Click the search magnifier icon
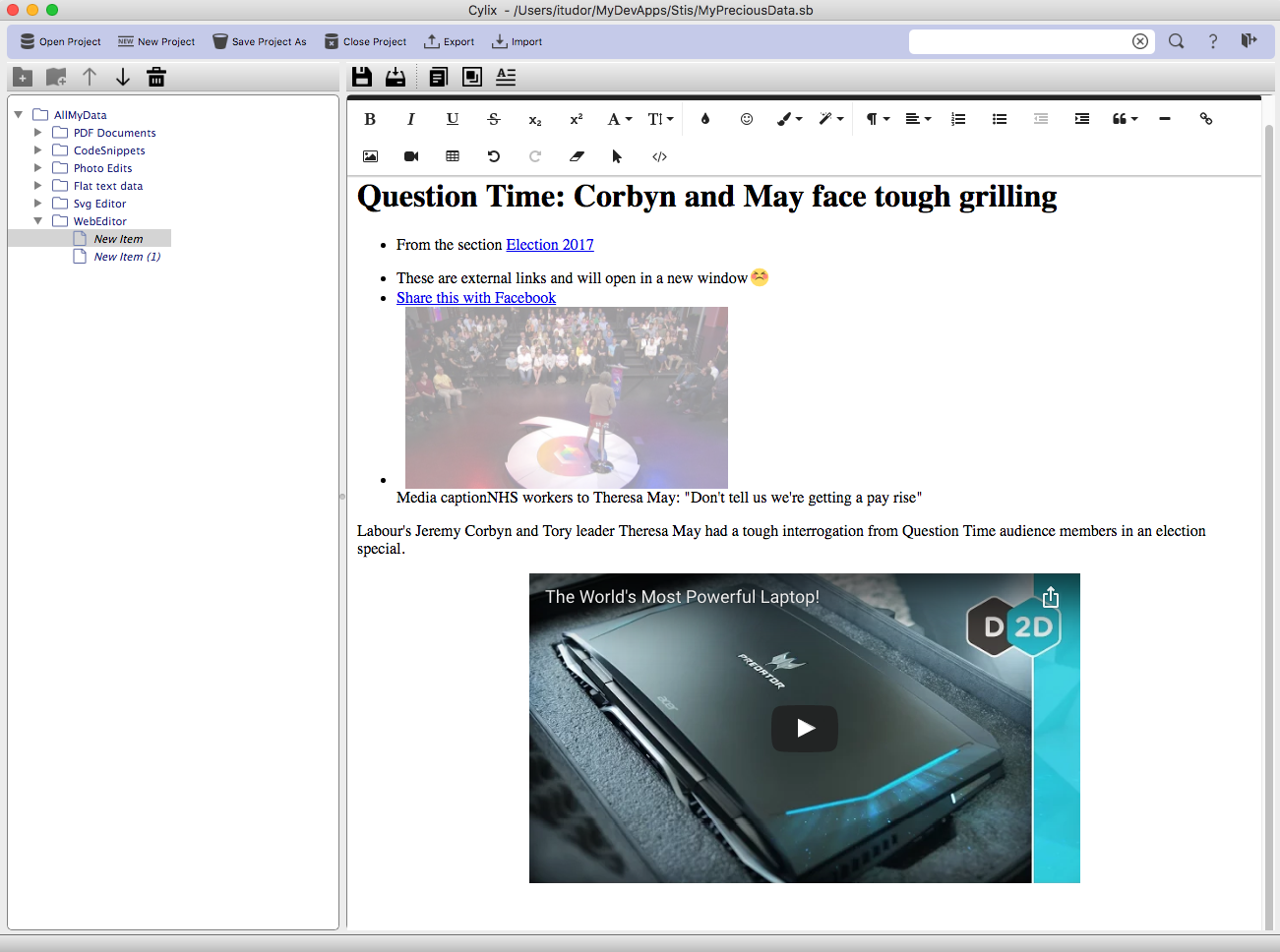Image resolution: width=1280 pixels, height=952 pixels. pyautogui.click(x=1176, y=41)
